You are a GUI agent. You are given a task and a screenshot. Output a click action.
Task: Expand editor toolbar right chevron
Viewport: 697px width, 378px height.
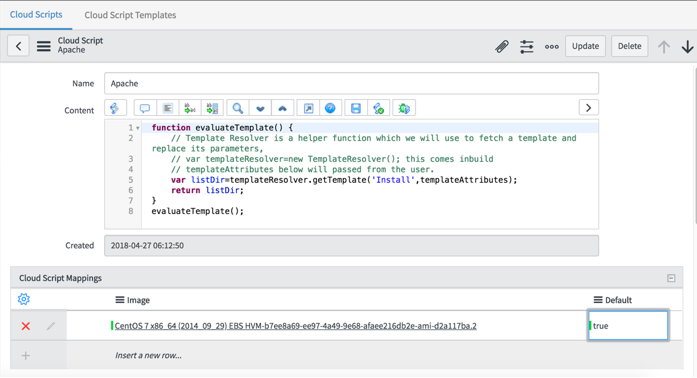tap(589, 108)
